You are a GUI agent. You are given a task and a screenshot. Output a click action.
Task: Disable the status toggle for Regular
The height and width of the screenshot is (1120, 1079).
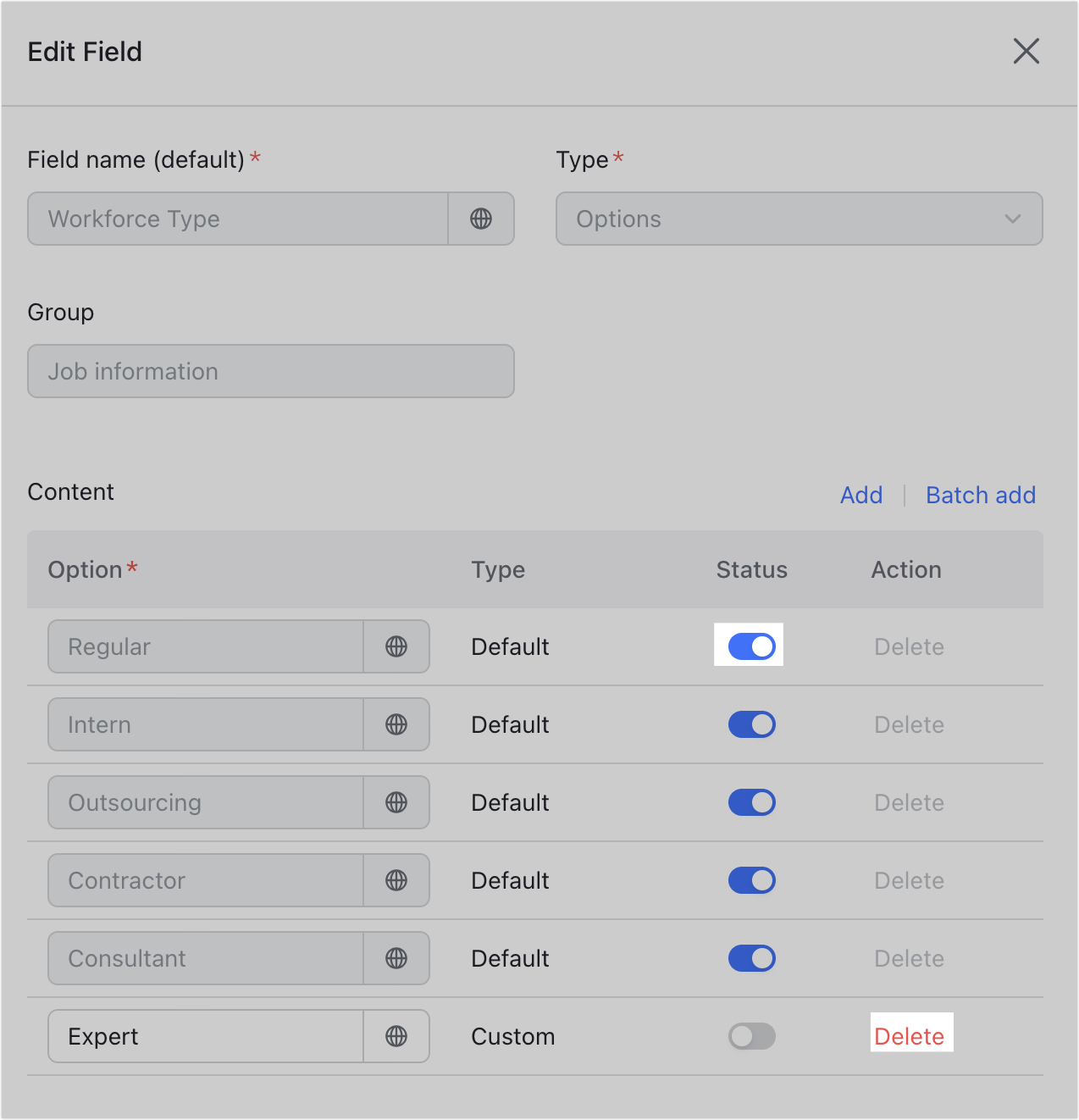[749, 646]
